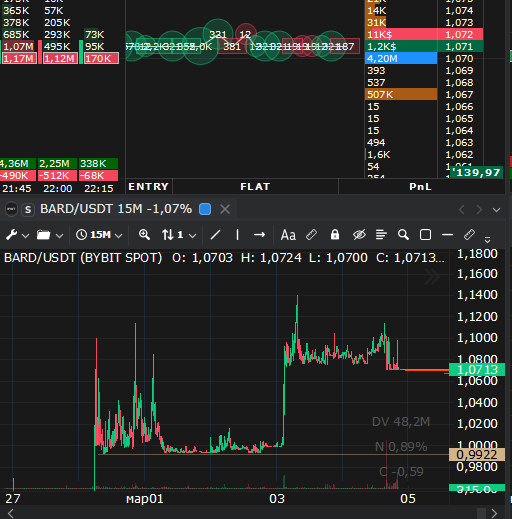The image size is (512, 519).
Task: Click the 4,36M volume total cell
Action: tap(18, 164)
